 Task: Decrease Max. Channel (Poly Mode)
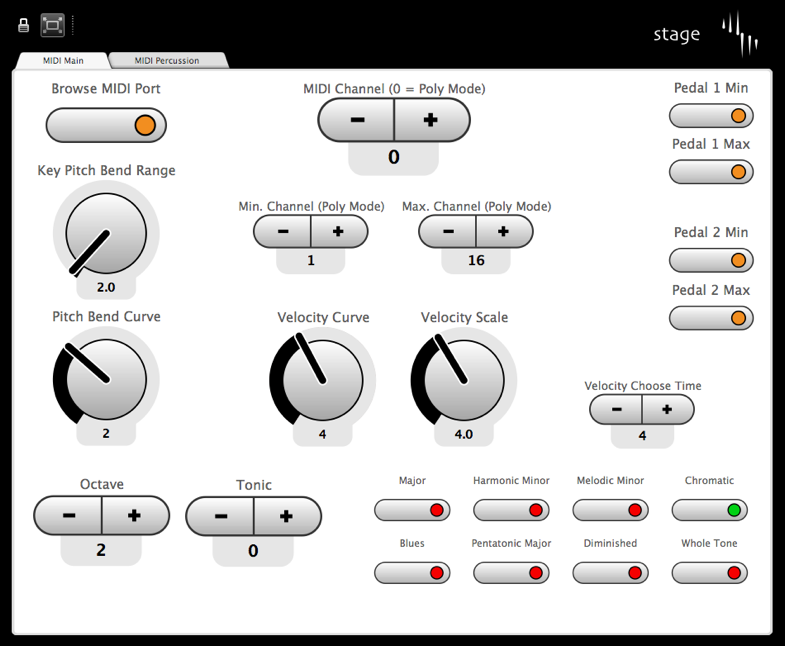click(448, 231)
